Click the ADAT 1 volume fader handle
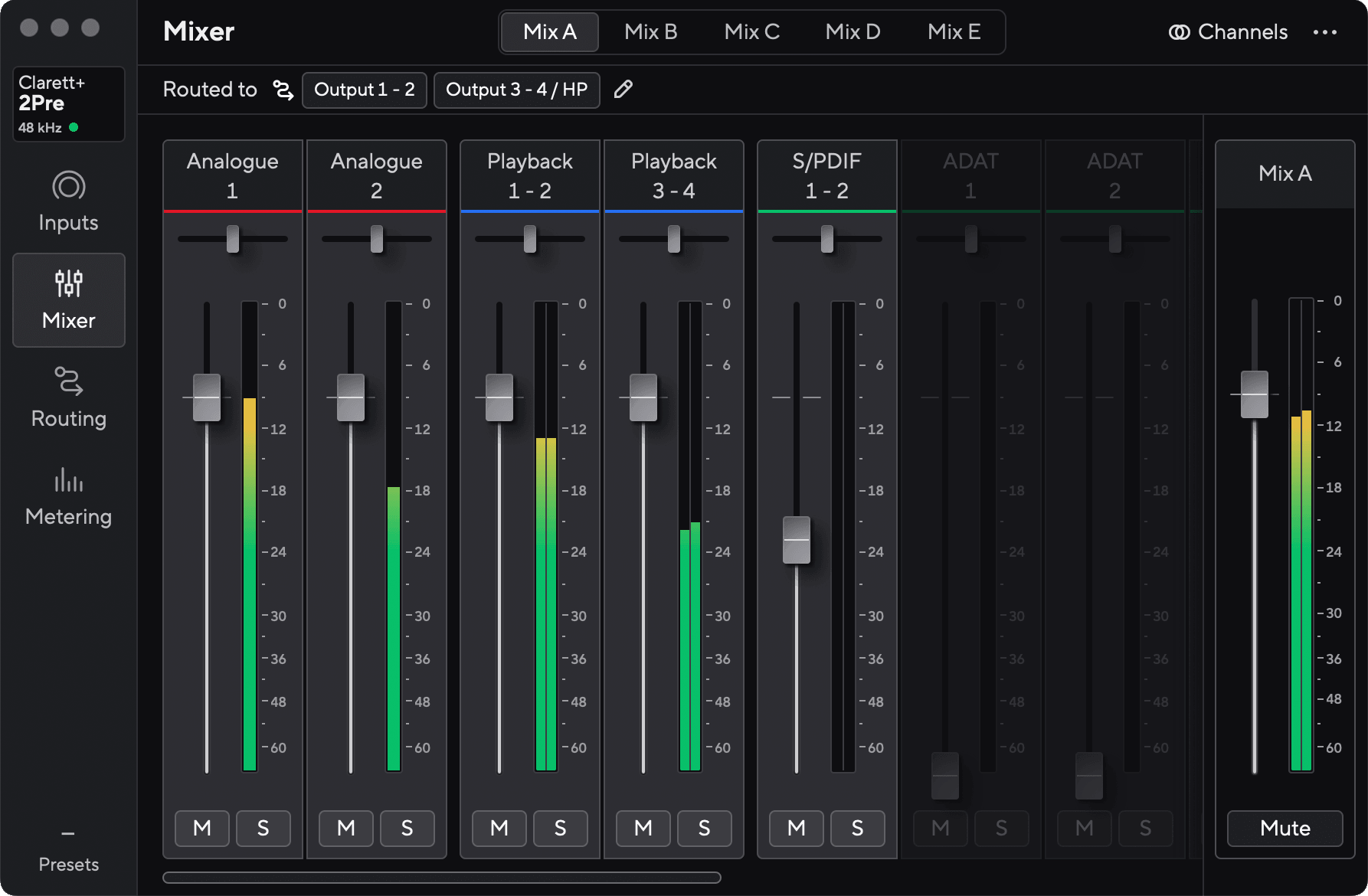1368x896 pixels. click(945, 776)
